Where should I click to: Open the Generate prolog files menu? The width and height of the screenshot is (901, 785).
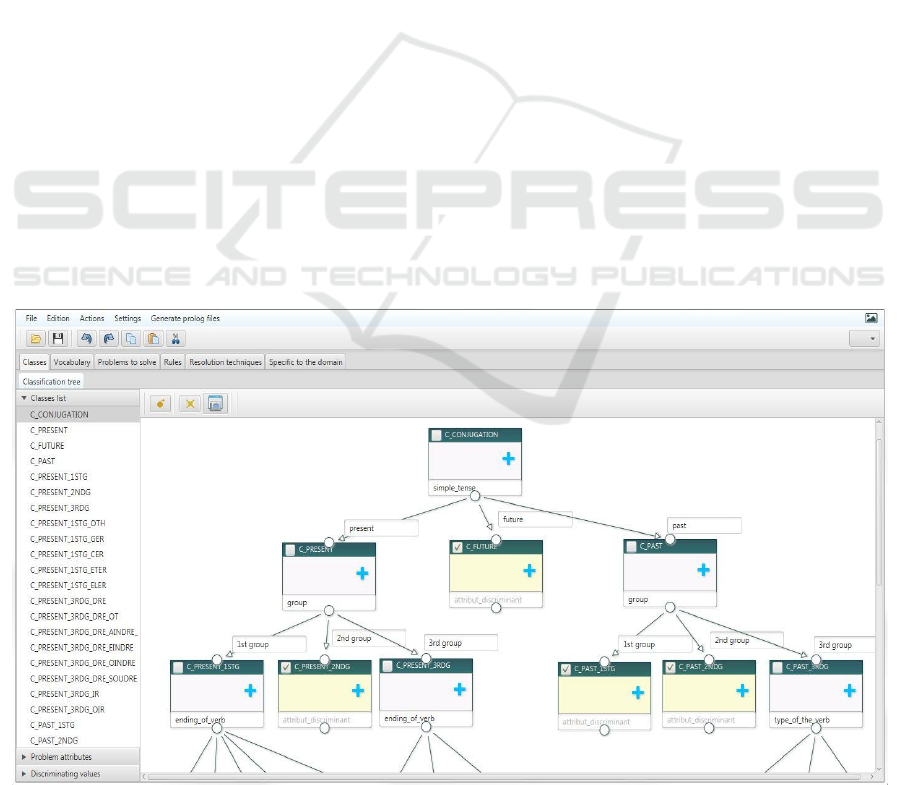coord(185,318)
